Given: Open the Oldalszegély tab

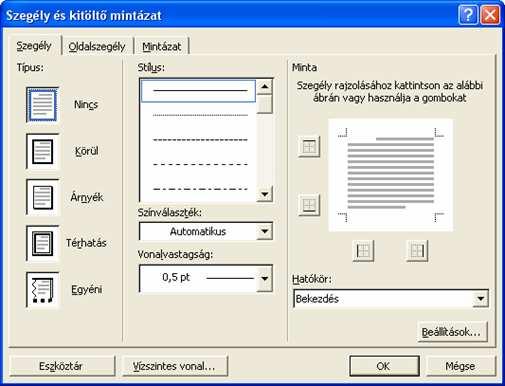Looking at the screenshot, I should (x=97, y=46).
